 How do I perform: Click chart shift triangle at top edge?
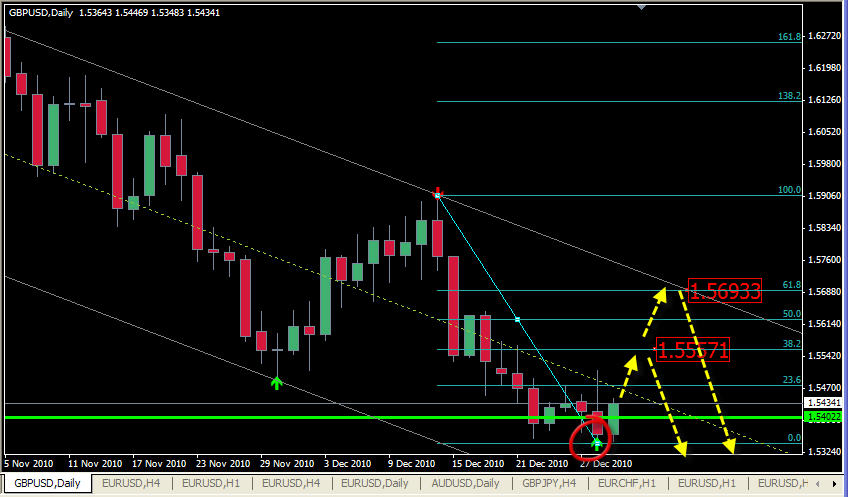click(x=641, y=6)
